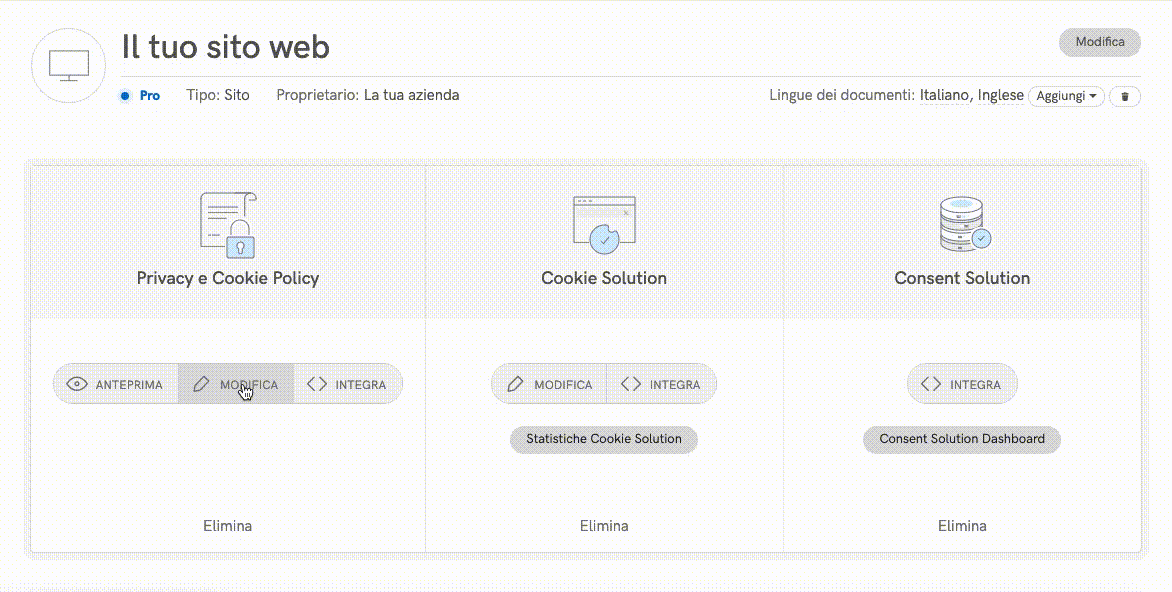Screen dimensions: 1172x592
Task: Select the Pro plan radio indicator
Action: pos(125,96)
